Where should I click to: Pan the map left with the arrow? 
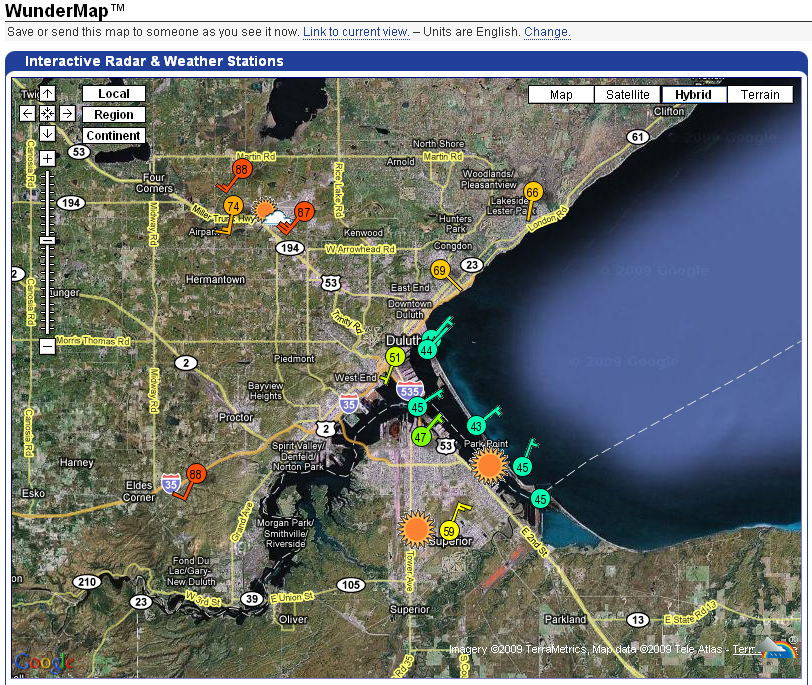[27, 113]
